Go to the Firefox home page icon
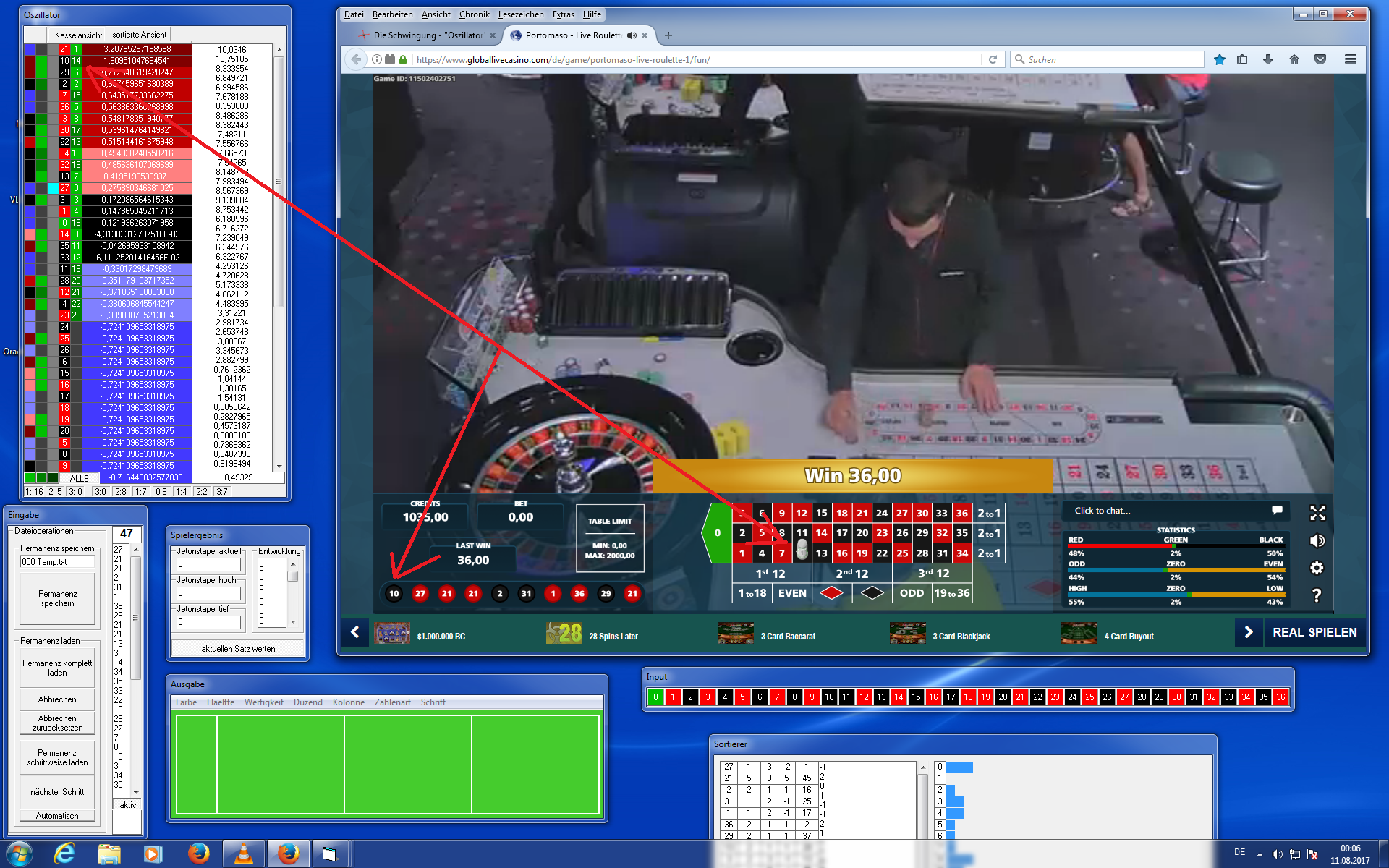The height and width of the screenshot is (868, 1389). point(1294,59)
